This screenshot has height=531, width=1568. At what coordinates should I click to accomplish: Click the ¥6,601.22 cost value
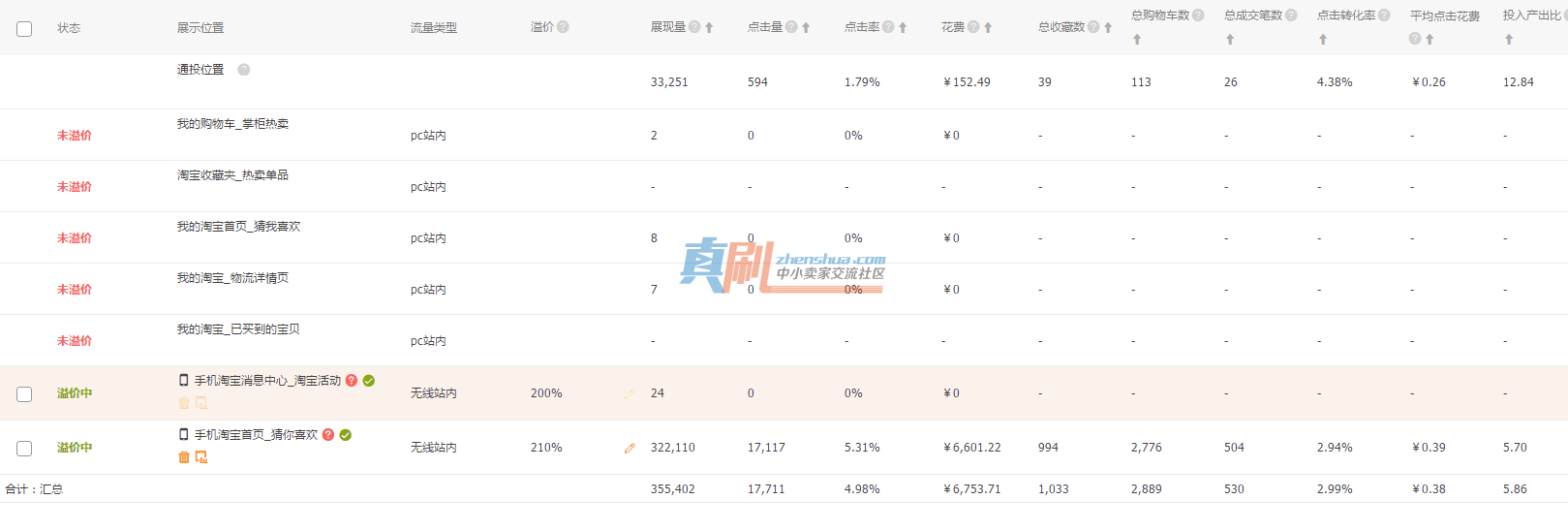tap(972, 448)
